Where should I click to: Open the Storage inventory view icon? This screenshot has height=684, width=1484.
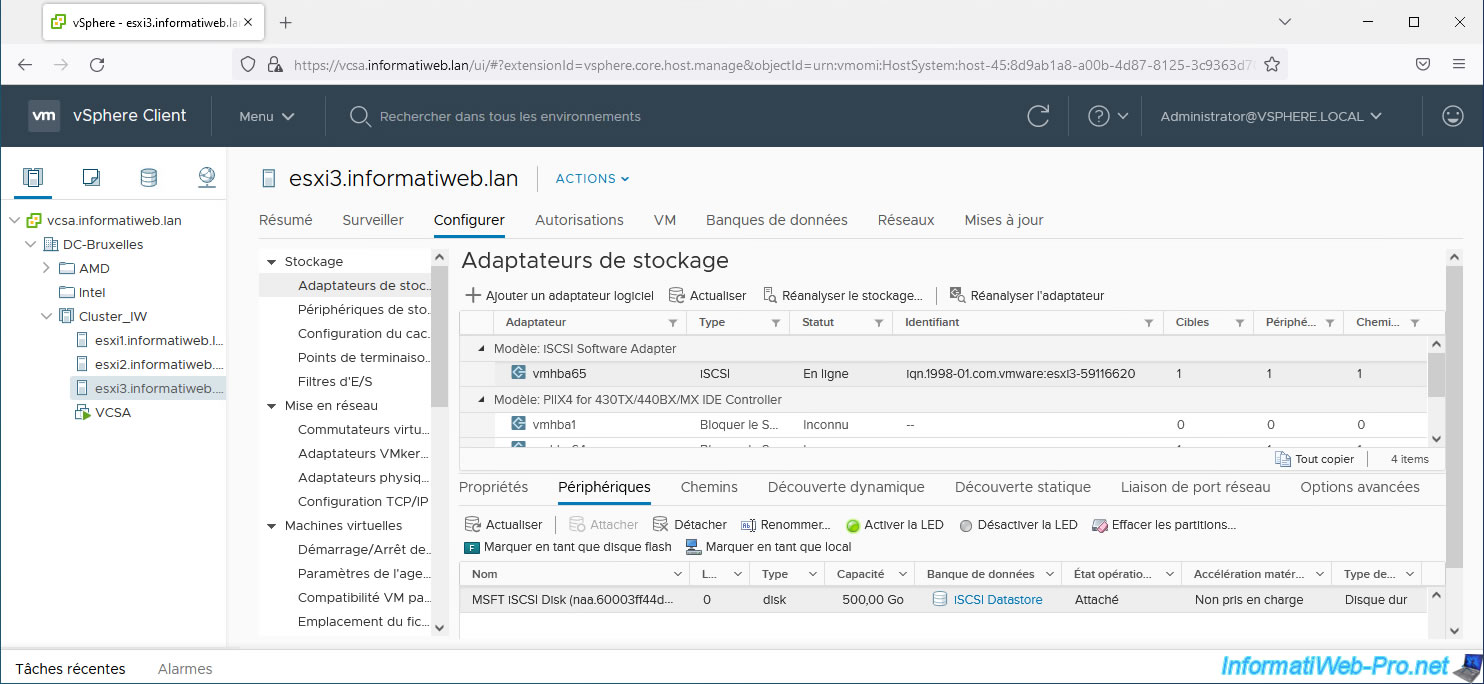coord(148,178)
